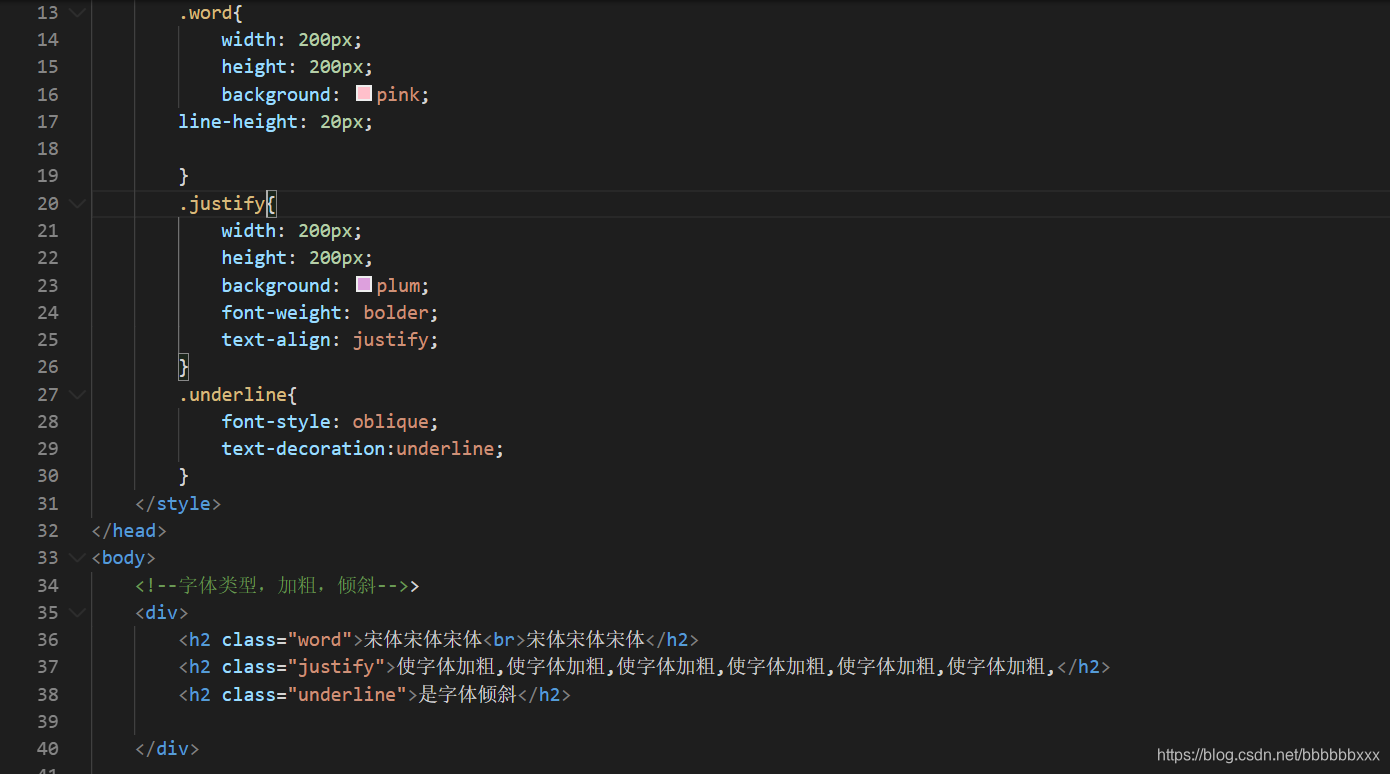Click line number 39 in gutter

click(x=47, y=722)
